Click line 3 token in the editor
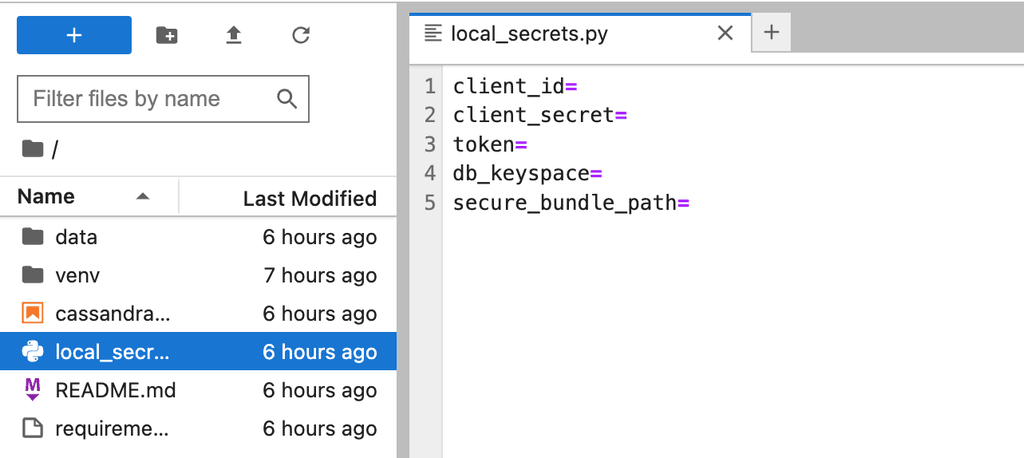Viewport: 1024px width, 458px height. click(x=483, y=144)
